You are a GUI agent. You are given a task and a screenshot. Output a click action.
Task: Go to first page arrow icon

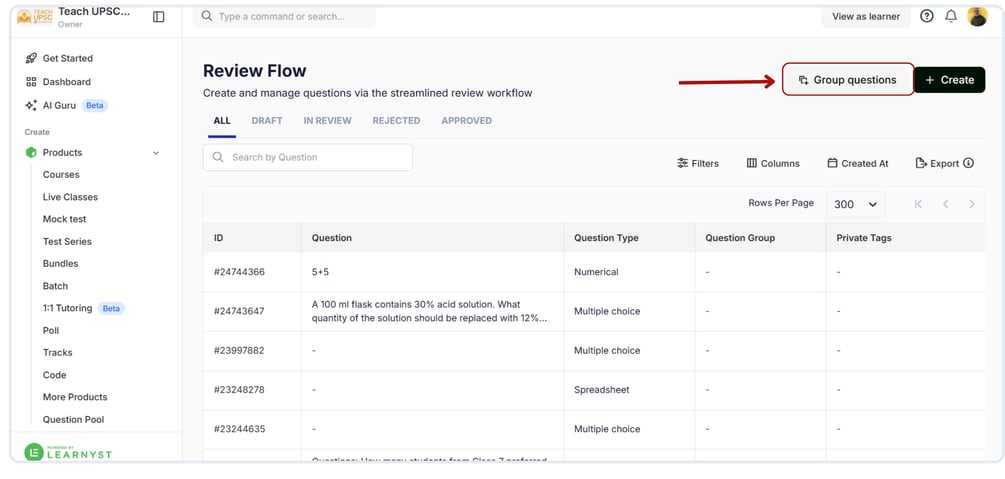pyautogui.click(x=918, y=205)
